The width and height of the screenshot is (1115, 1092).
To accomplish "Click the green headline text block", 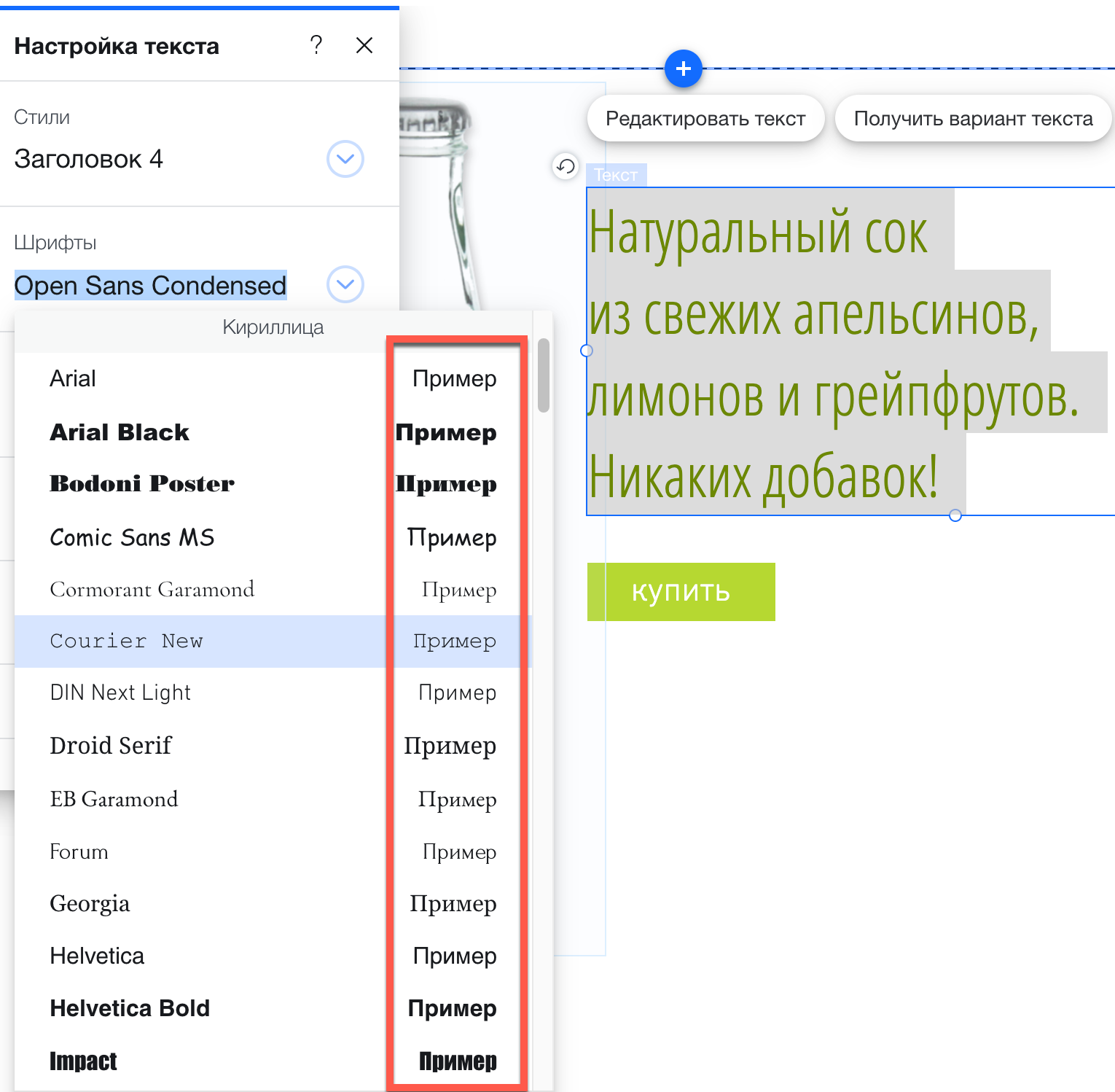I will (831, 354).
